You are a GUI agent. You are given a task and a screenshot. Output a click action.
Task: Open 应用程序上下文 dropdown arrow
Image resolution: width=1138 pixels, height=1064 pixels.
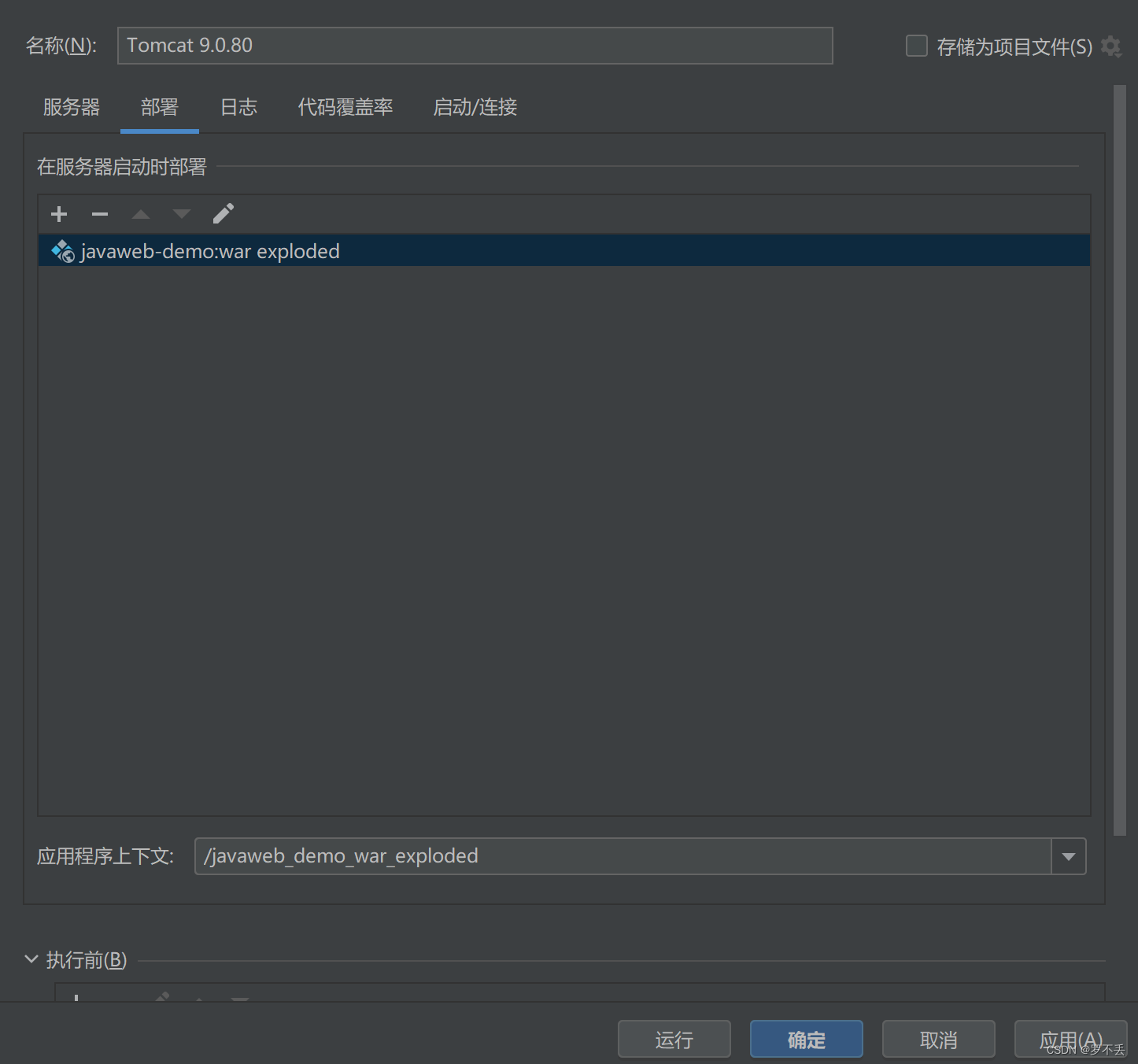point(1069,856)
